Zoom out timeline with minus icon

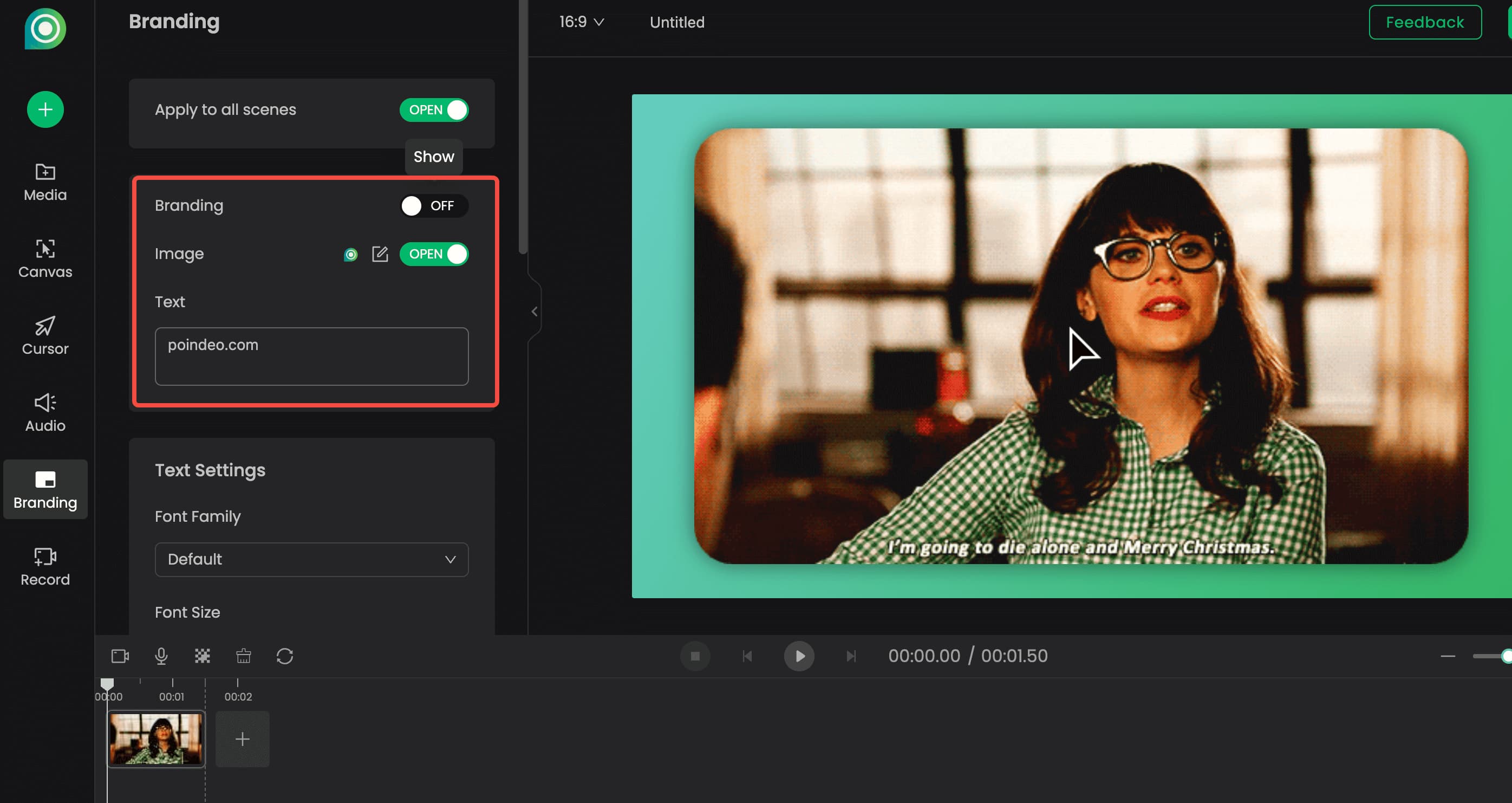[1448, 656]
